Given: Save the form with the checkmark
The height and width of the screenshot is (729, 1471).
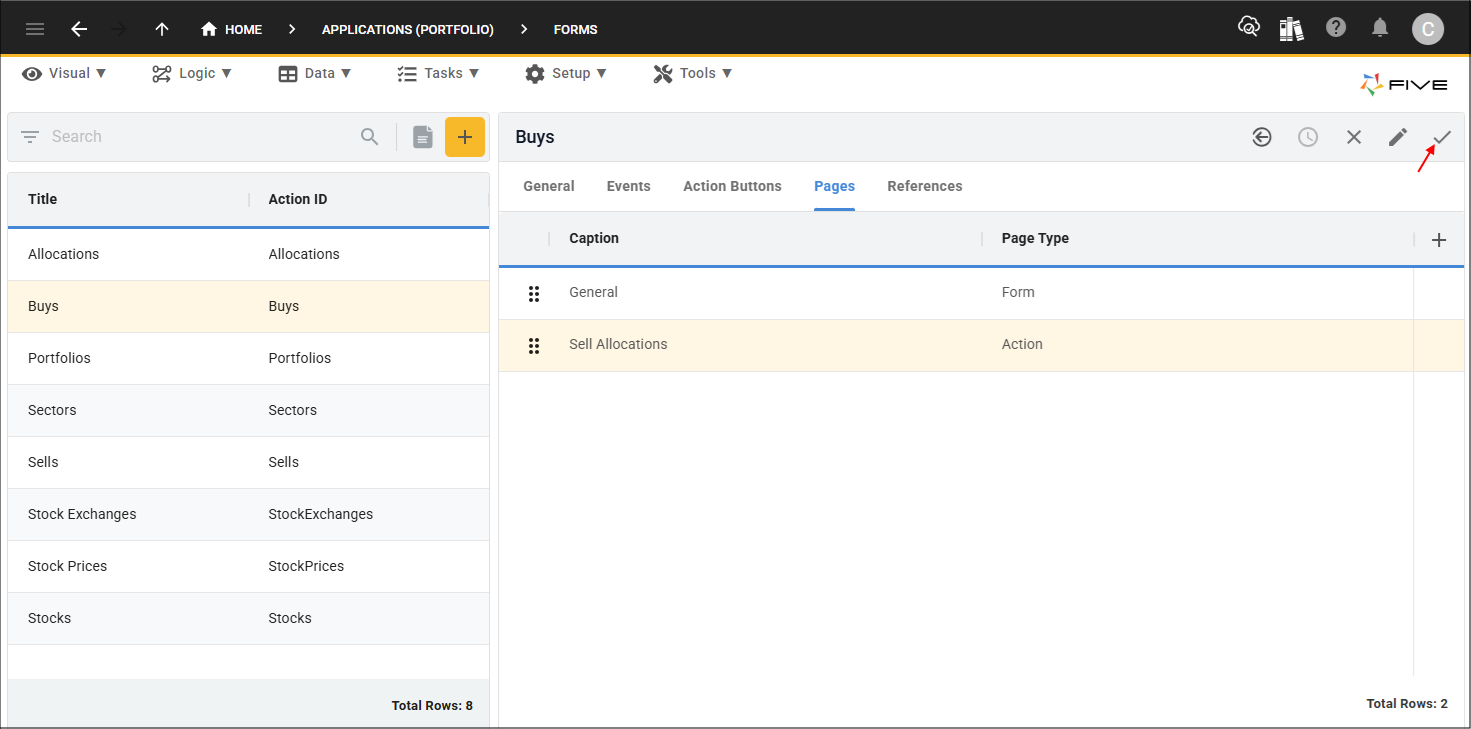Looking at the screenshot, I should [x=1442, y=137].
